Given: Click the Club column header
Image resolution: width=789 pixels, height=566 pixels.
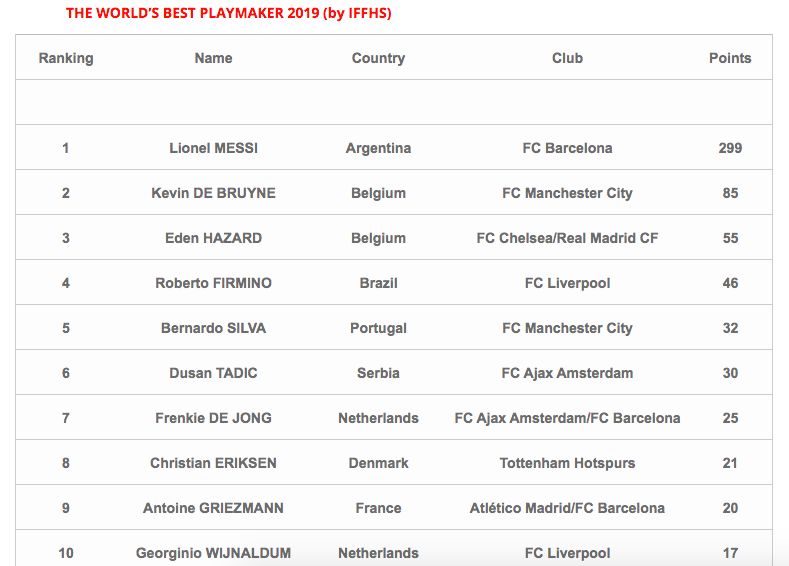Looking at the screenshot, I should (567, 58).
